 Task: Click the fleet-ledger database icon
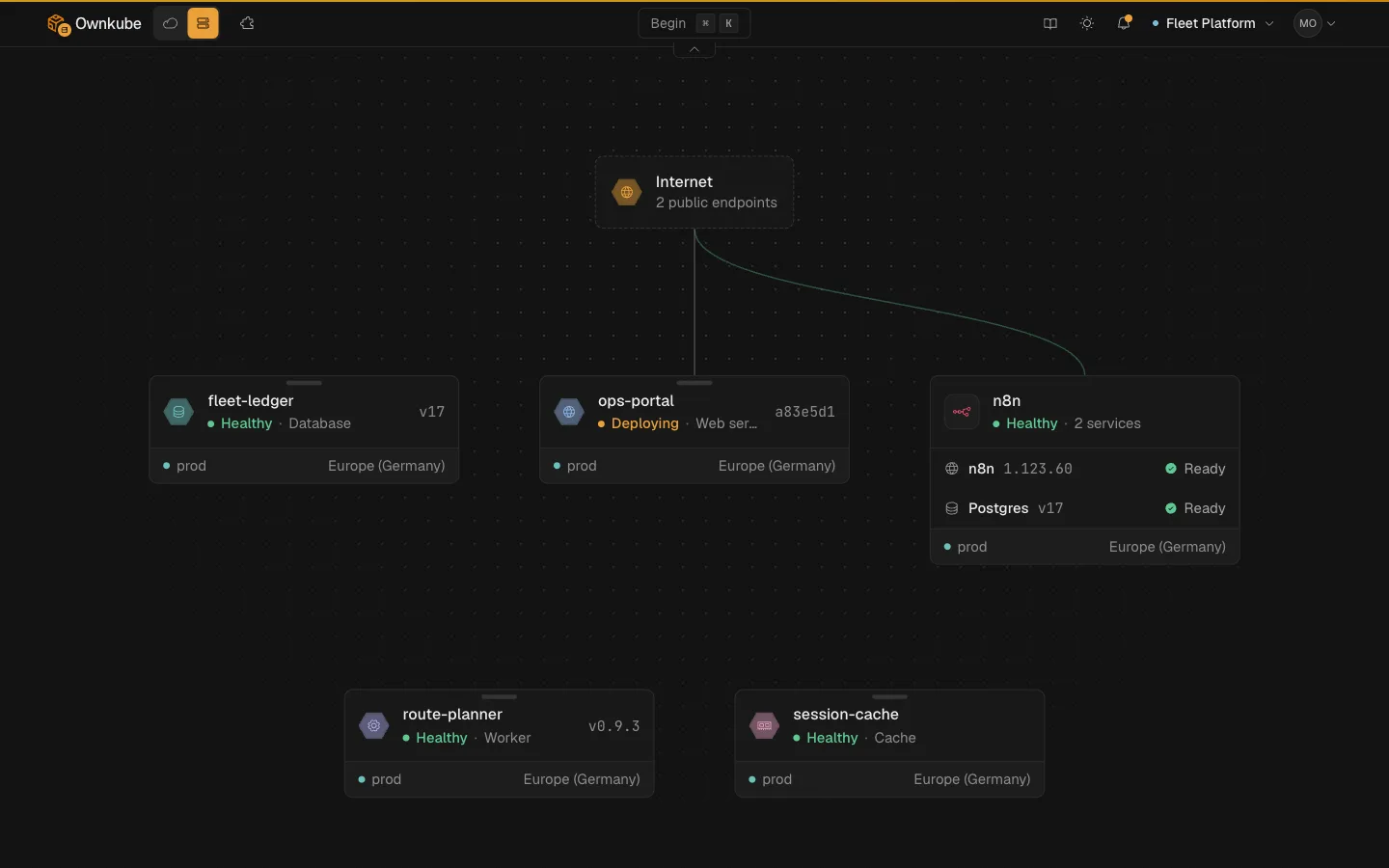tap(178, 412)
